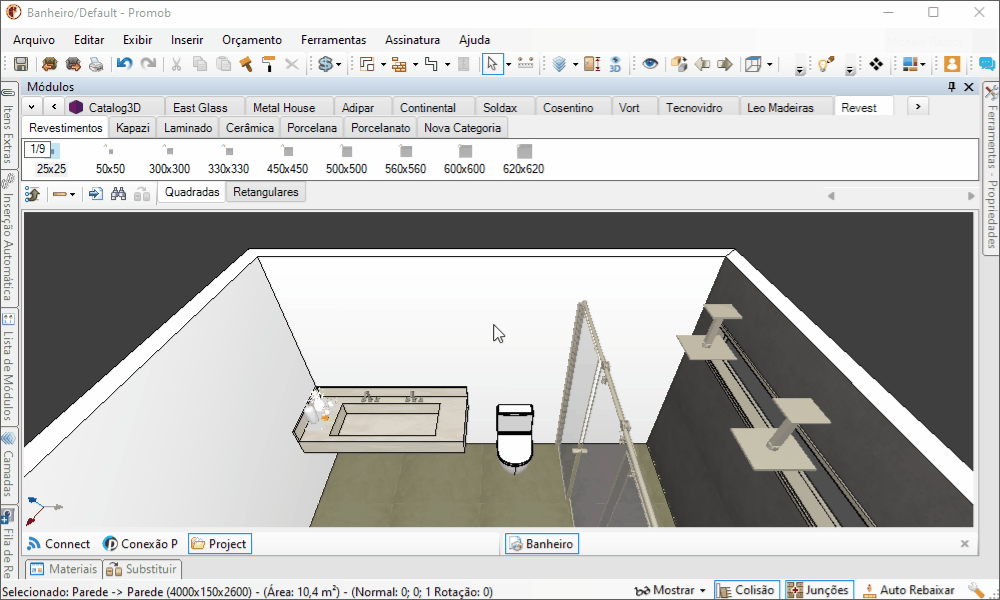1000x600 pixels.
Task: Expand the dollar sign budget dropdown arrow
Action: coord(338,64)
